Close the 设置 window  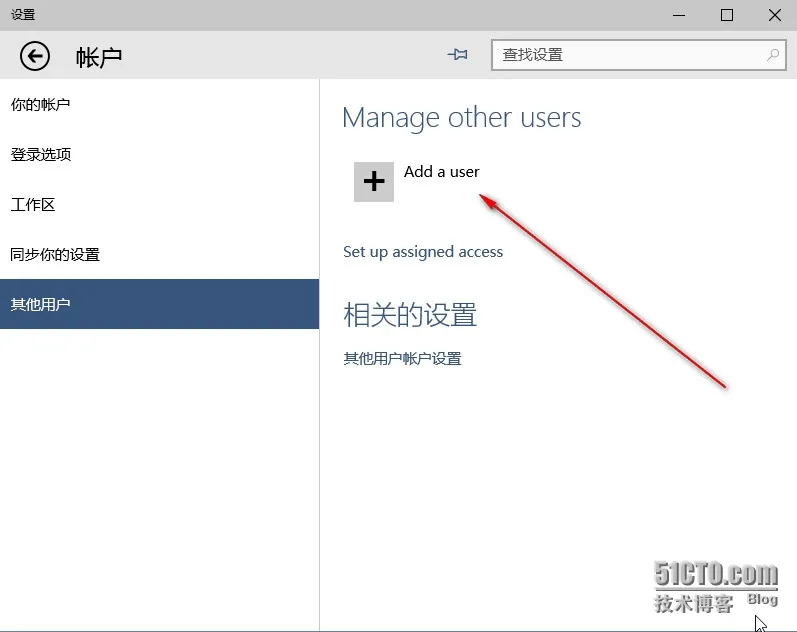coord(775,15)
